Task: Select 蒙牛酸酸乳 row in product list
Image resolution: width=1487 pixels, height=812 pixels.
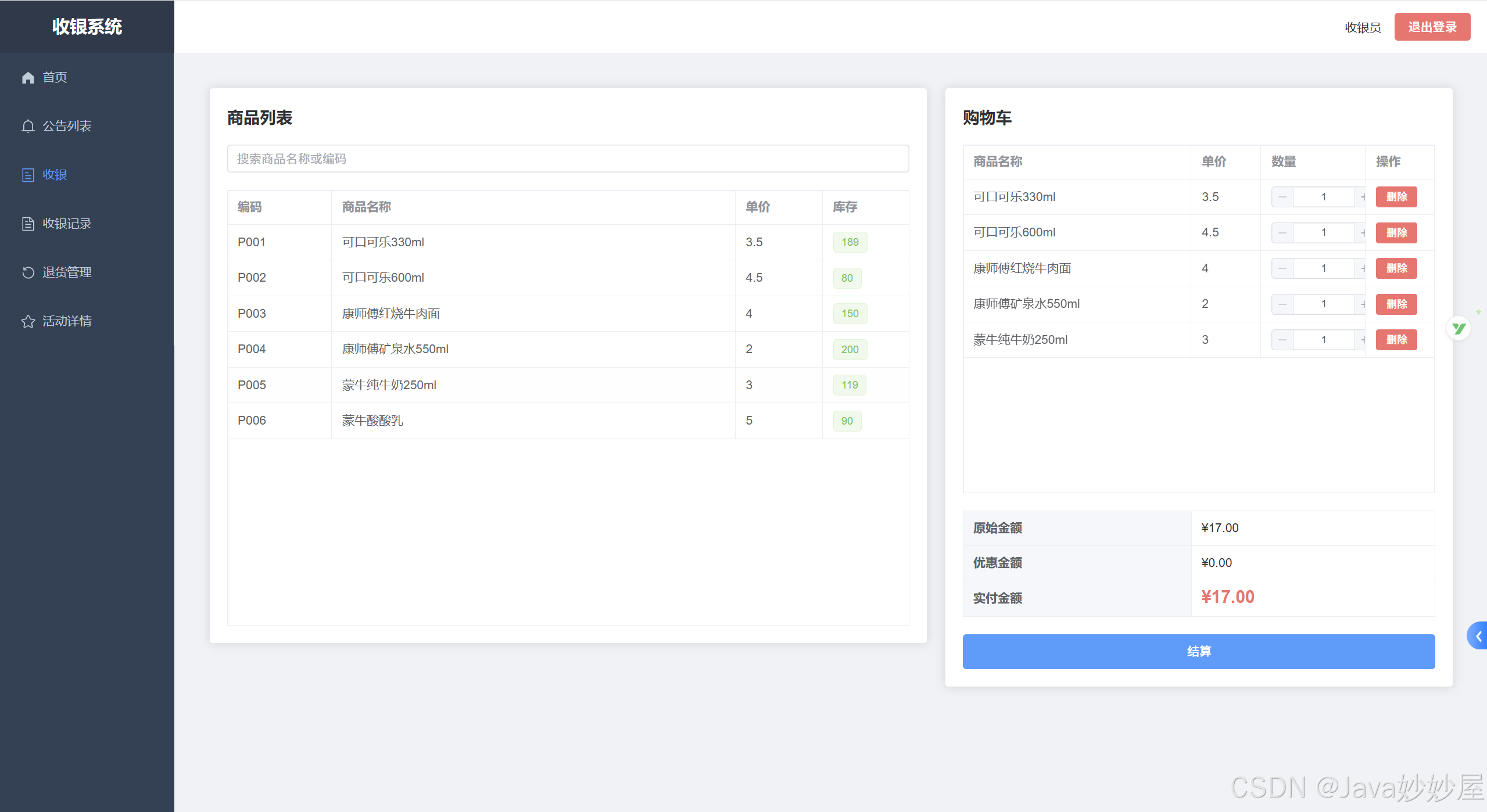Action: 372,421
